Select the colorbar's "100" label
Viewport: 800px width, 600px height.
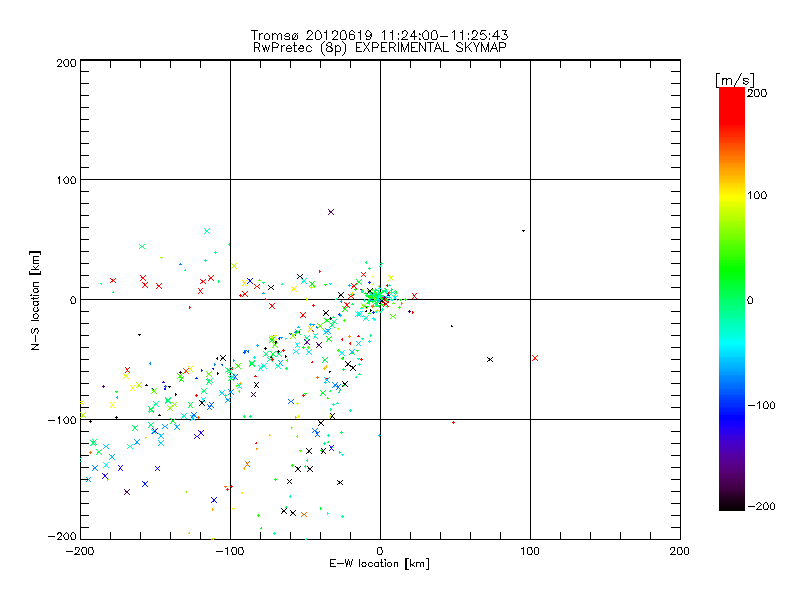(757, 195)
